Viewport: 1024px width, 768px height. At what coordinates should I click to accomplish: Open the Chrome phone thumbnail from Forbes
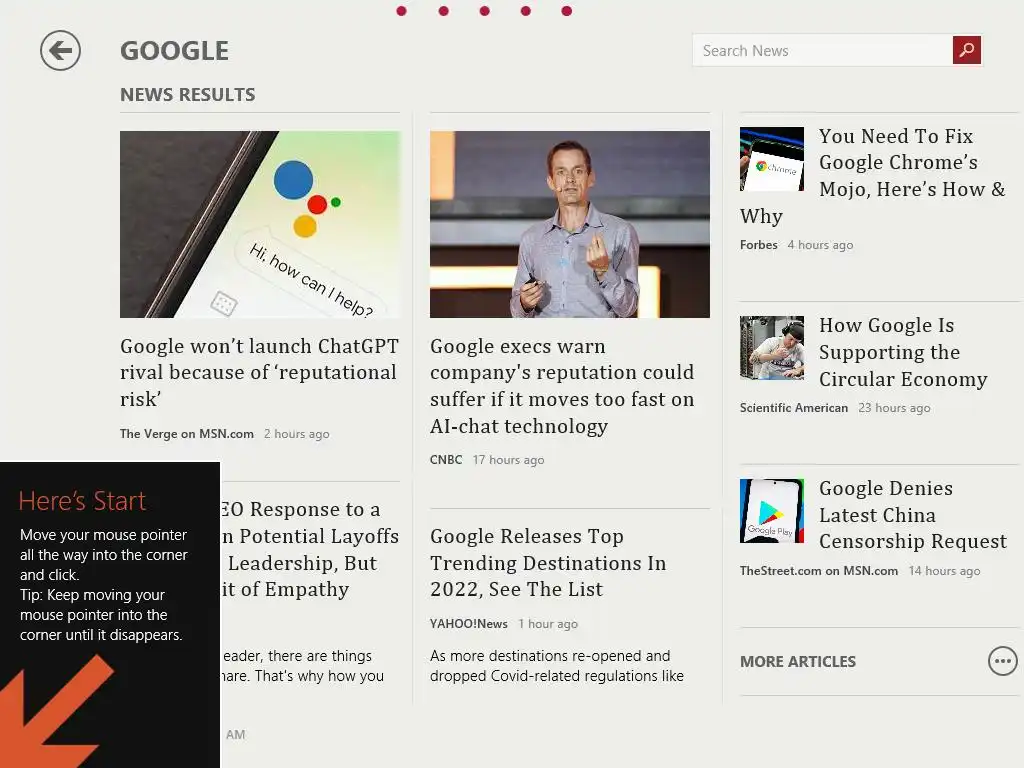pyautogui.click(x=772, y=159)
